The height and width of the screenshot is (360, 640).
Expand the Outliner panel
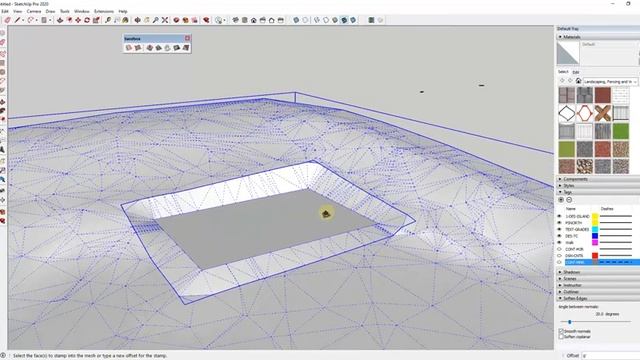click(x=560, y=292)
